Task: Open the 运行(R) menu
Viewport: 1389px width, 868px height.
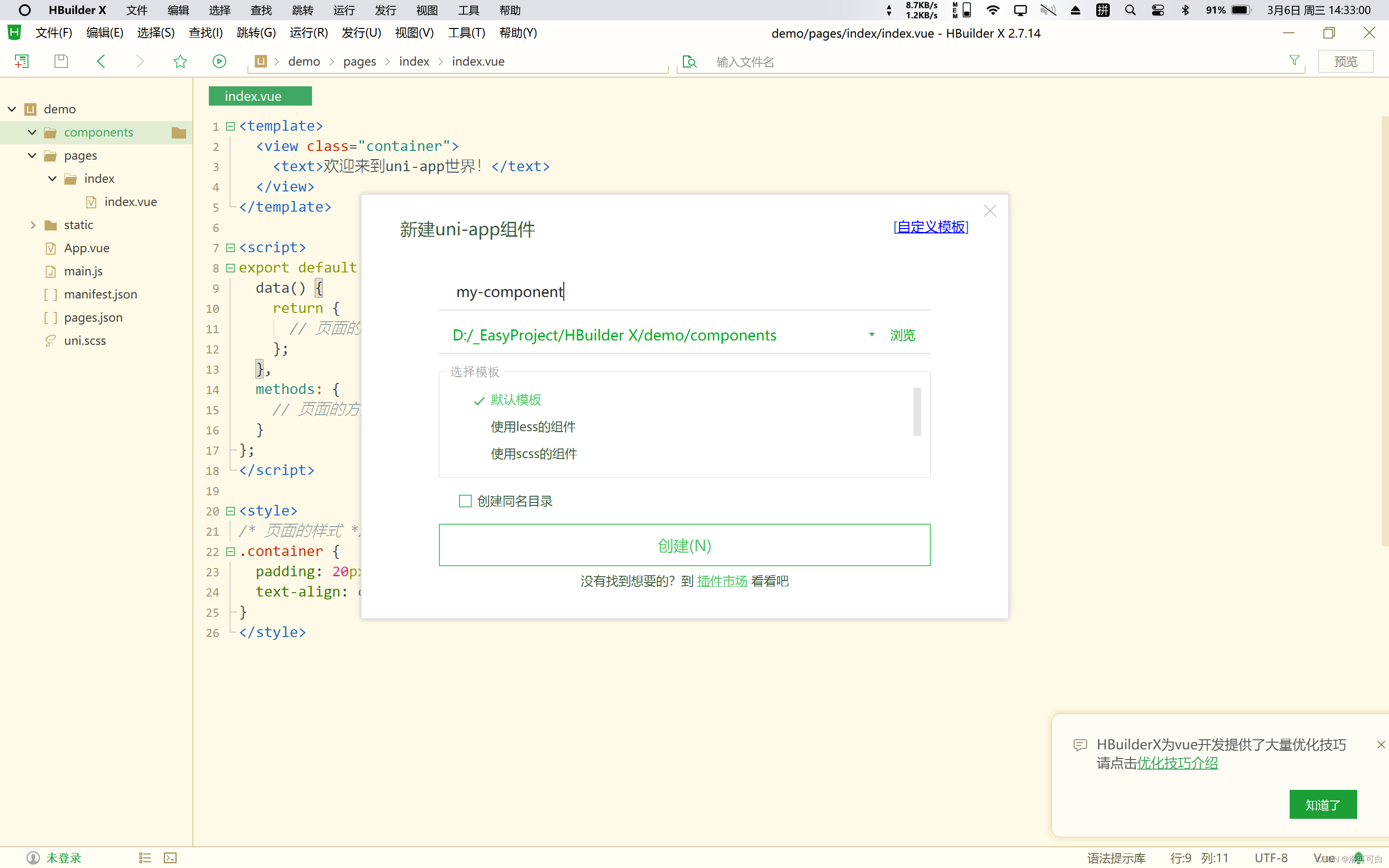Action: tap(308, 33)
